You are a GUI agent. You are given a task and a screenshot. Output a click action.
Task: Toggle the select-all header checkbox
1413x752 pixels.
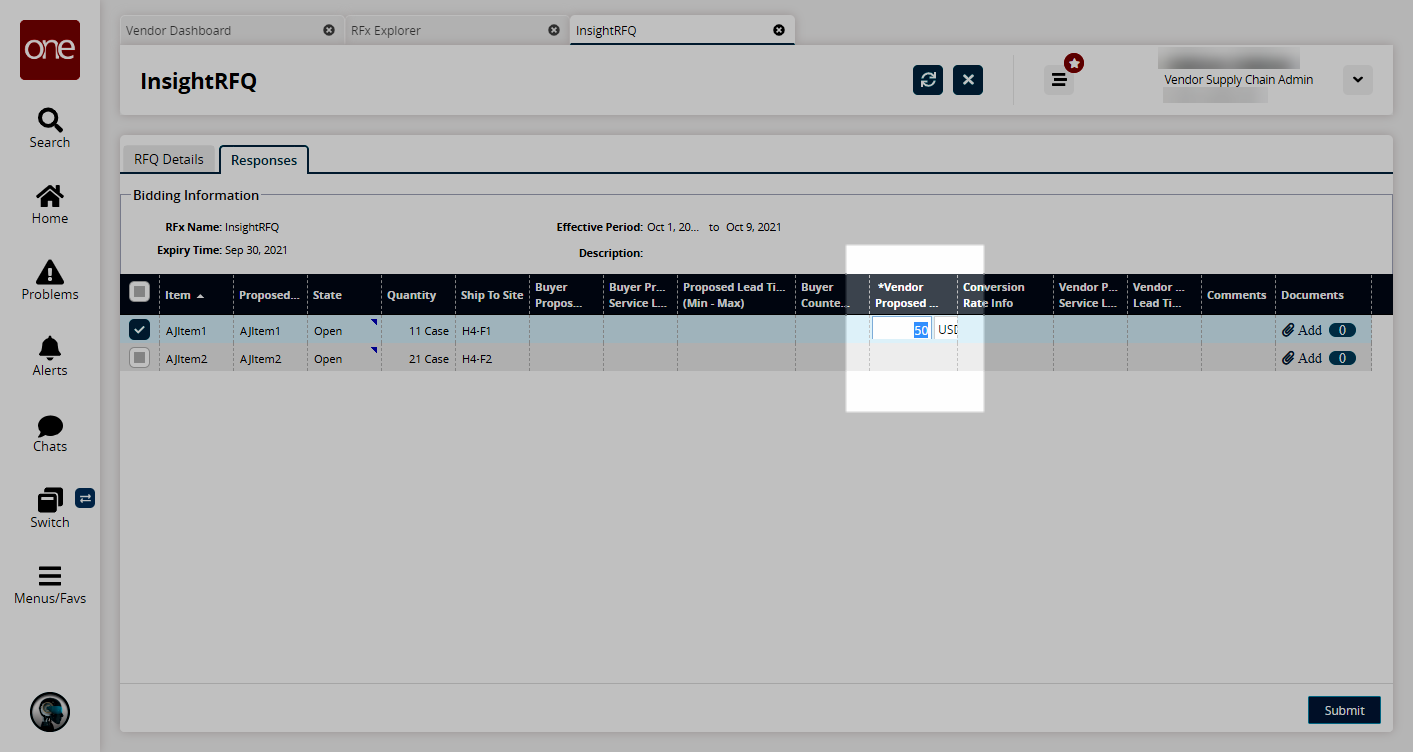tap(140, 292)
